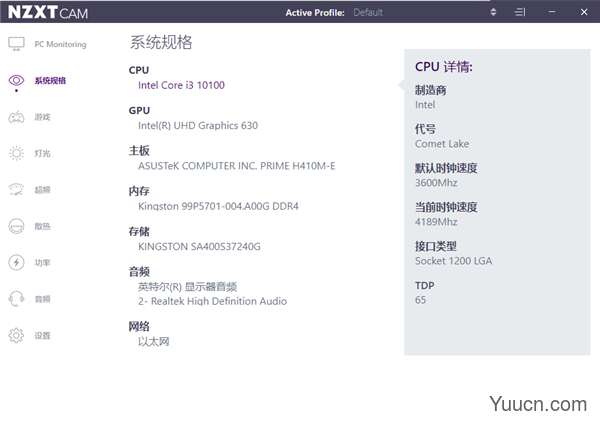This screenshot has height=434, width=600.
Task: Select 2- Realtek High Definition Audio entry
Action: click(212, 301)
